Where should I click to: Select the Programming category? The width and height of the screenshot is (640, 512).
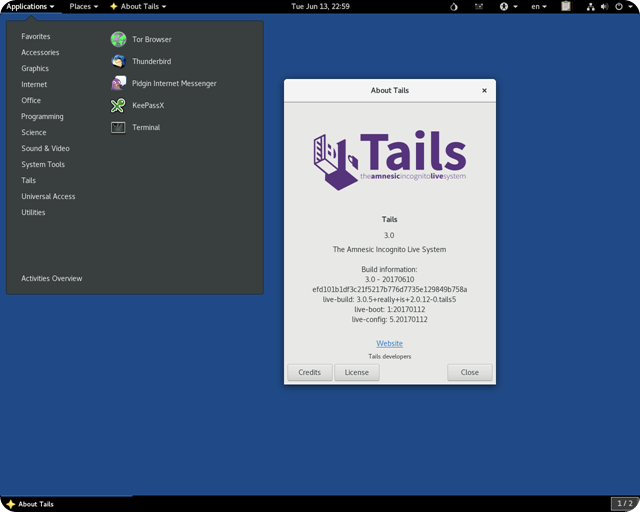click(x=42, y=116)
